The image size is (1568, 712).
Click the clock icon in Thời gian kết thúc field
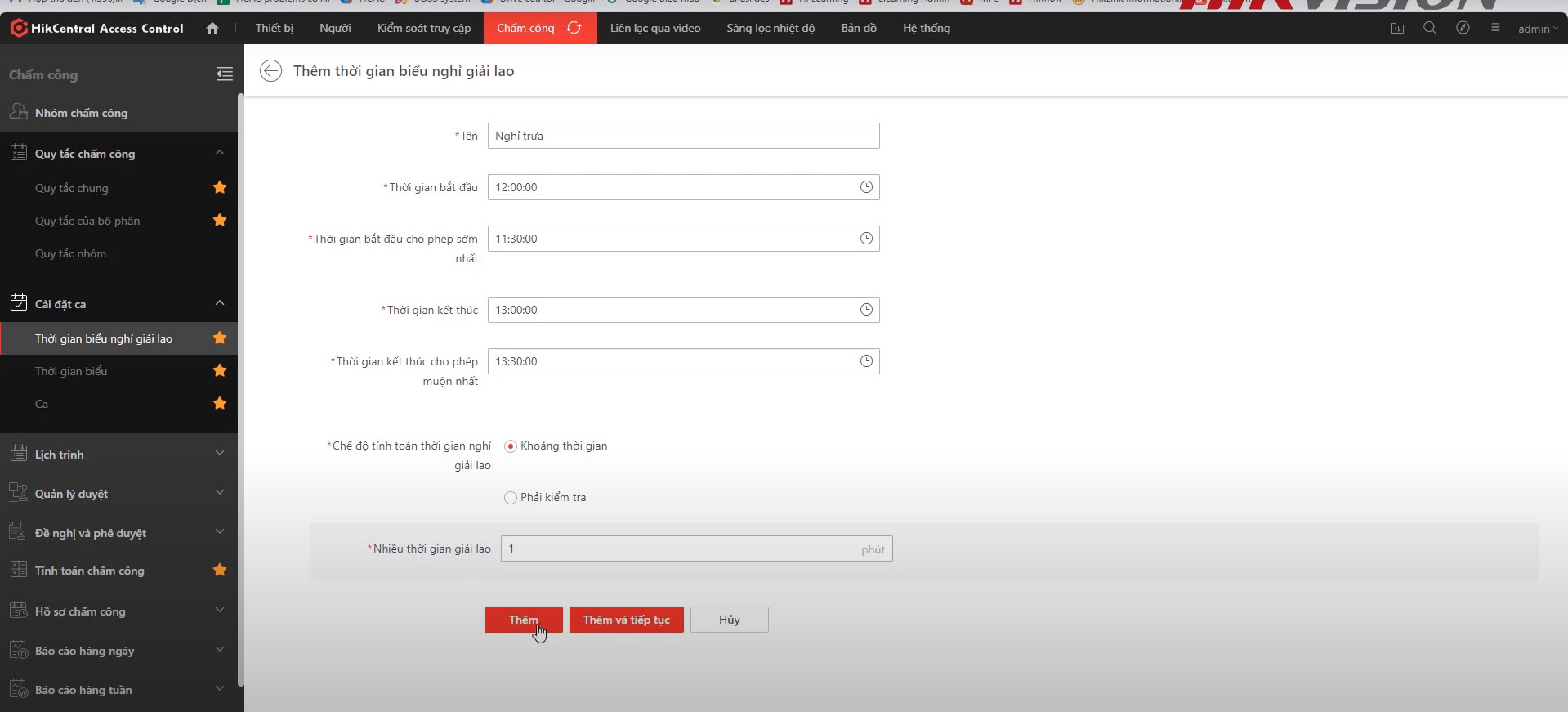pos(866,310)
